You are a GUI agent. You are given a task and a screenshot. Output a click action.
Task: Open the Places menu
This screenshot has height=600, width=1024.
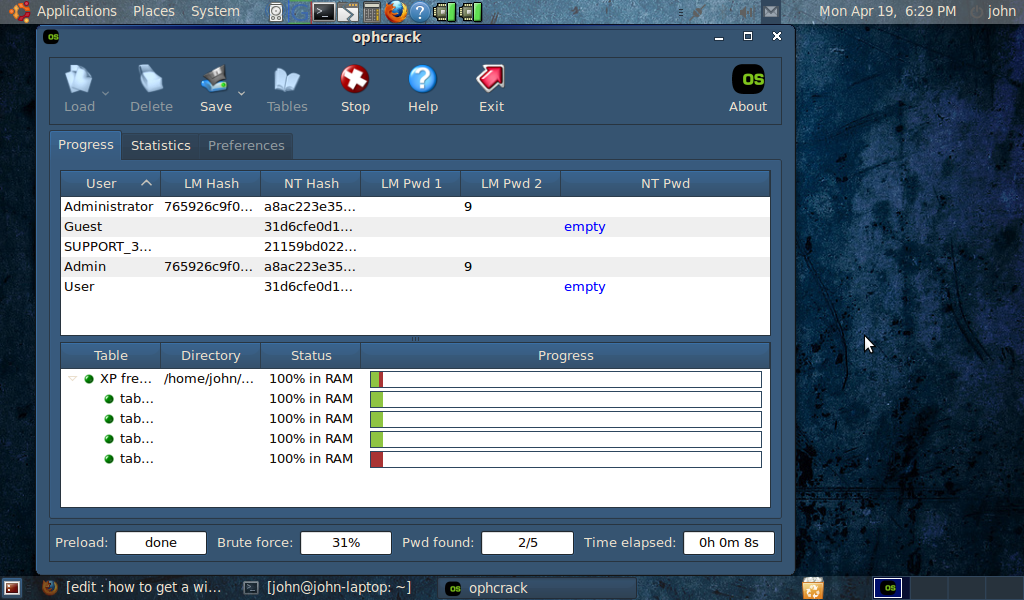click(x=153, y=11)
